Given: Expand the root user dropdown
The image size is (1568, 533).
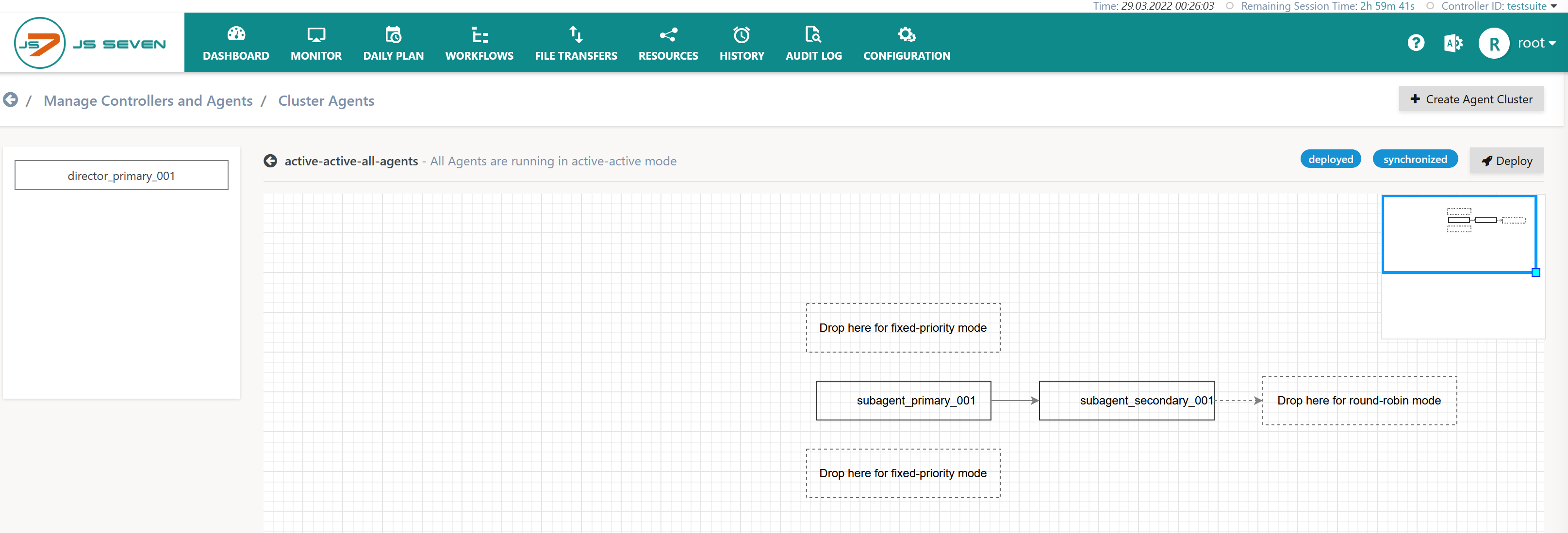Looking at the screenshot, I should (1536, 43).
